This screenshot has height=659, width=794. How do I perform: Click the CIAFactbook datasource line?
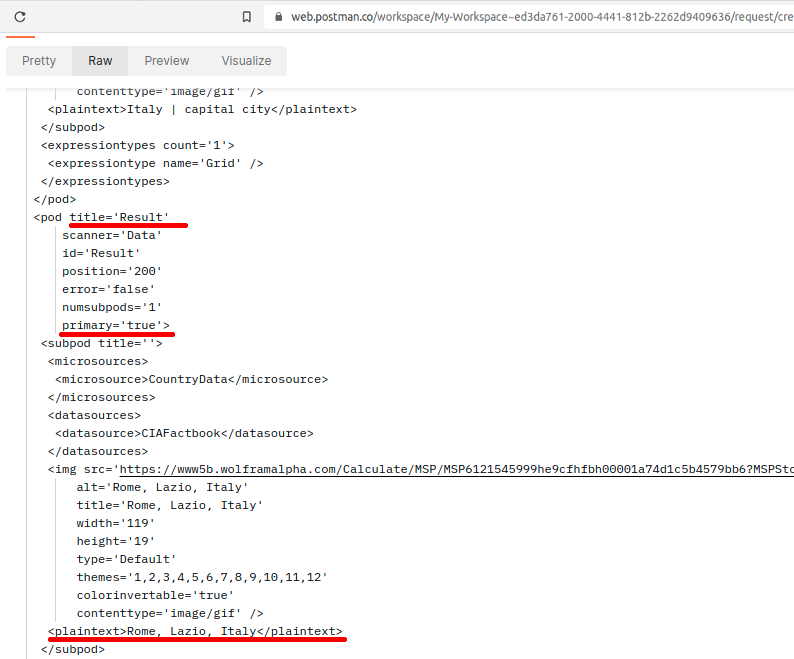click(x=184, y=433)
